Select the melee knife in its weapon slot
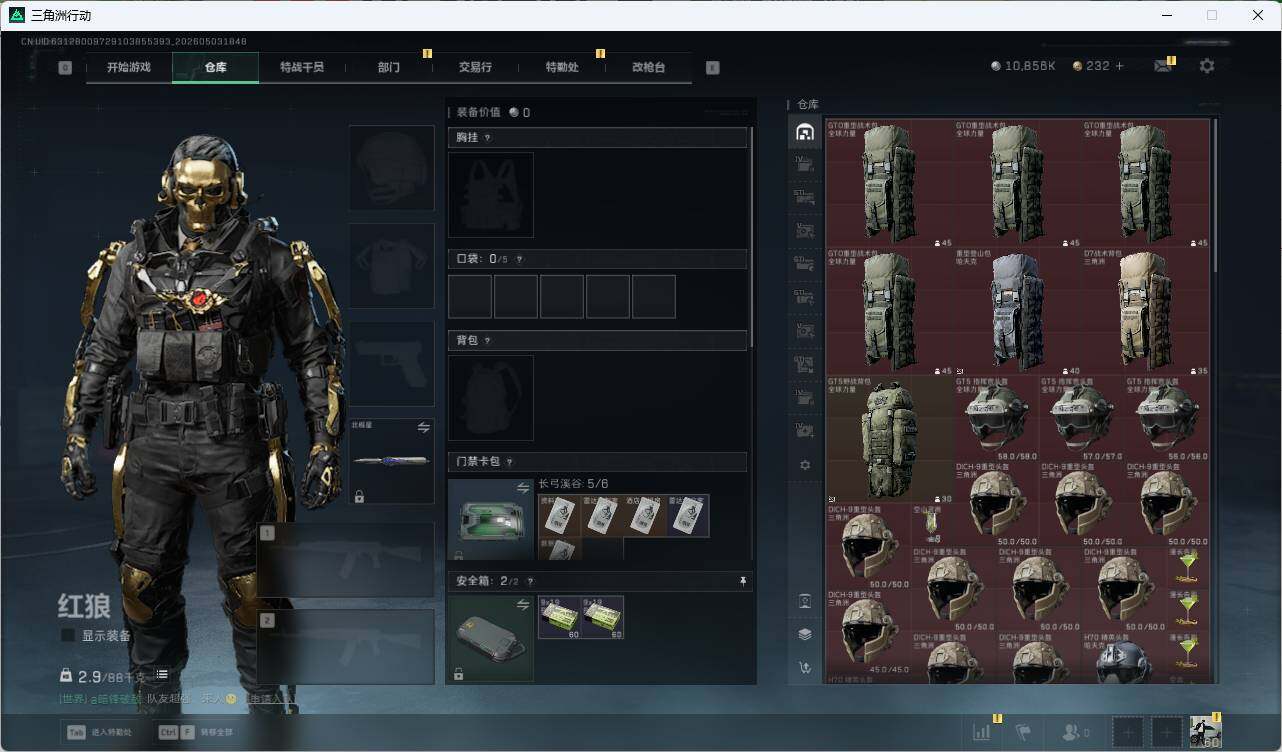This screenshot has width=1282, height=752. click(x=391, y=461)
